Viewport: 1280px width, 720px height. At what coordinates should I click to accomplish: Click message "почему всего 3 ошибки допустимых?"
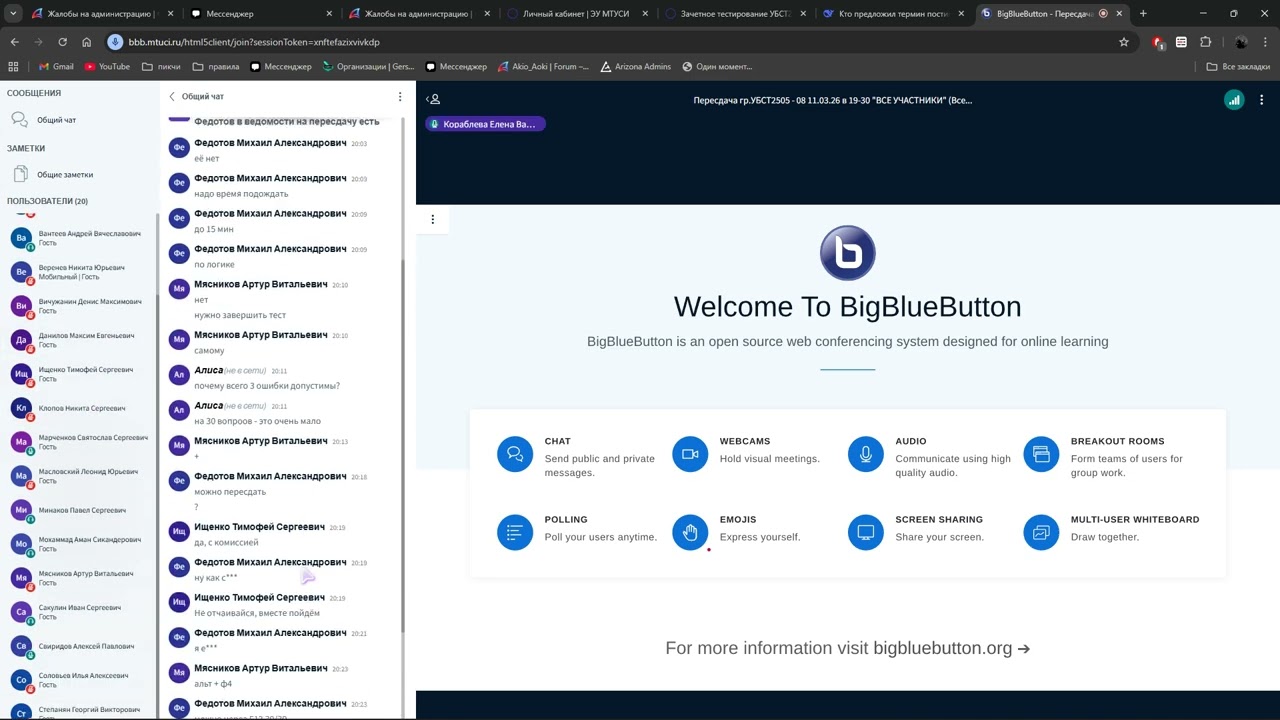[x=267, y=386]
